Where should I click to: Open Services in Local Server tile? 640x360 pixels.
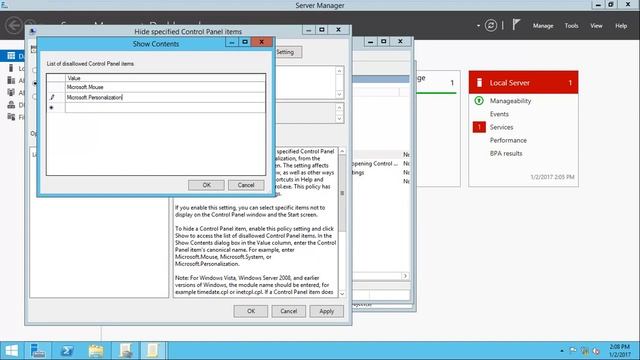pos(501,127)
